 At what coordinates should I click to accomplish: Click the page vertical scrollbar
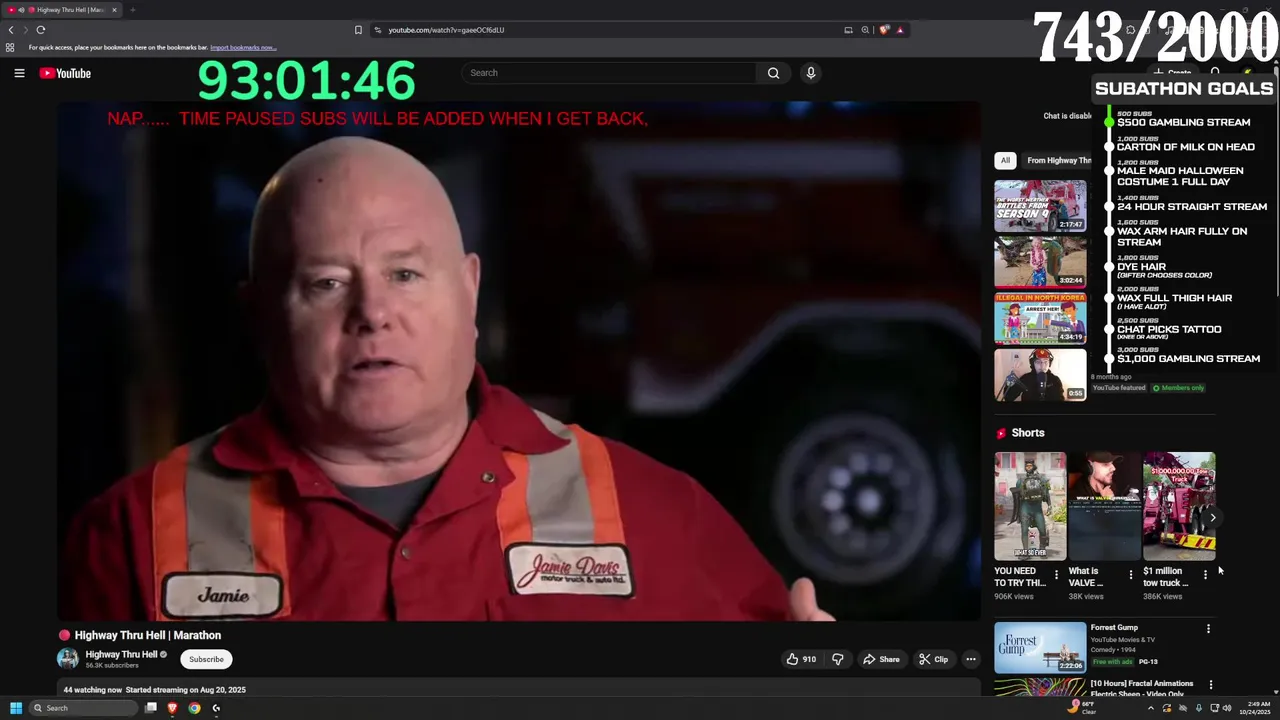pos(1276,380)
